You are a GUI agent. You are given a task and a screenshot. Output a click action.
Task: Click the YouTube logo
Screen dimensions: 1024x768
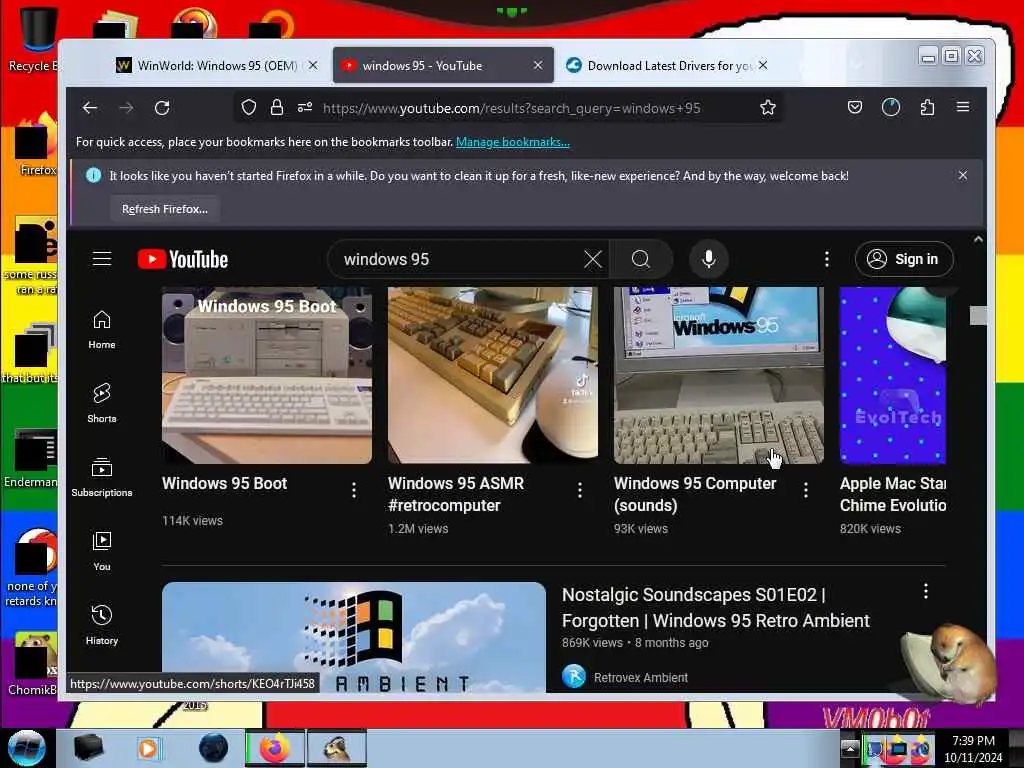pyautogui.click(x=183, y=259)
